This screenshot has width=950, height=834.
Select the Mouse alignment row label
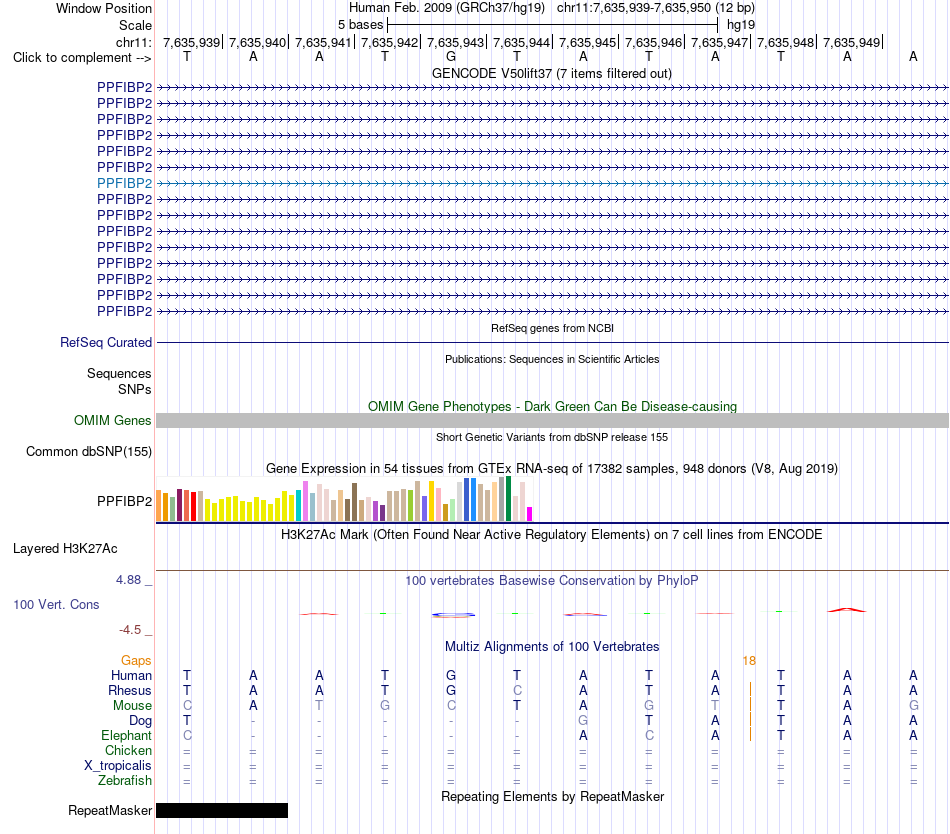click(132, 706)
